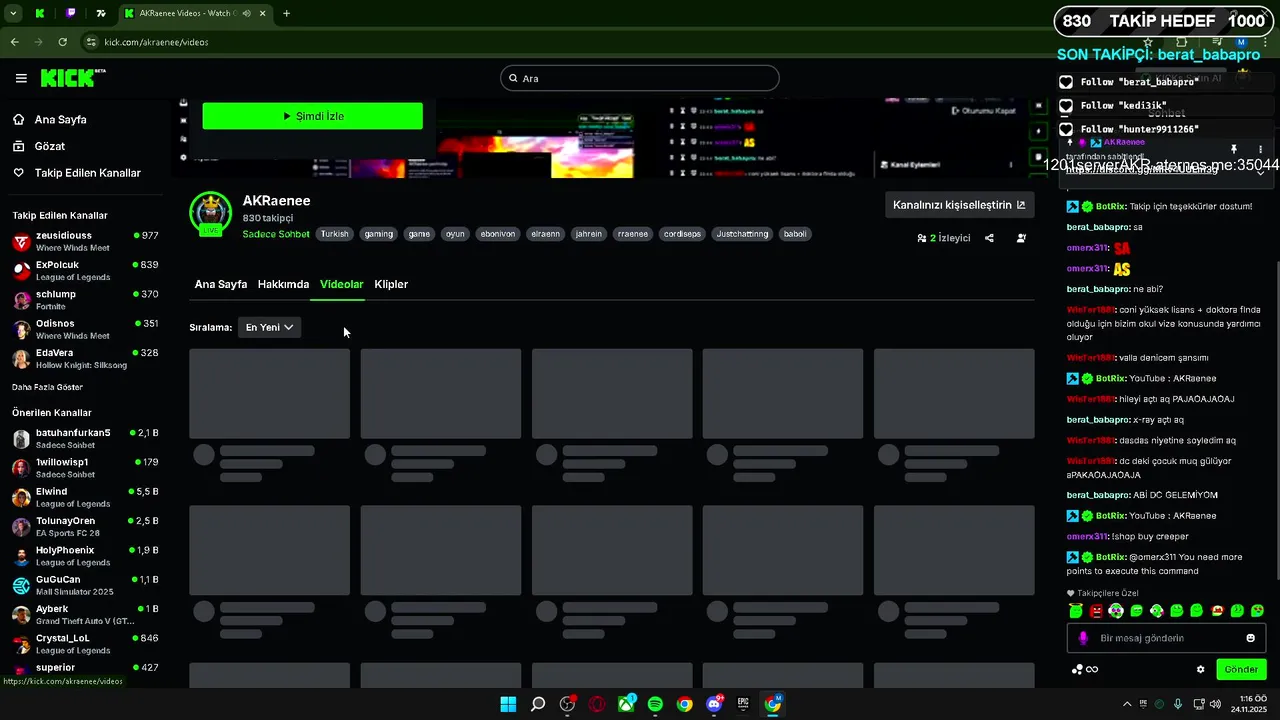Switch to the Hakkımda tab
The height and width of the screenshot is (720, 1280).
coord(283,284)
